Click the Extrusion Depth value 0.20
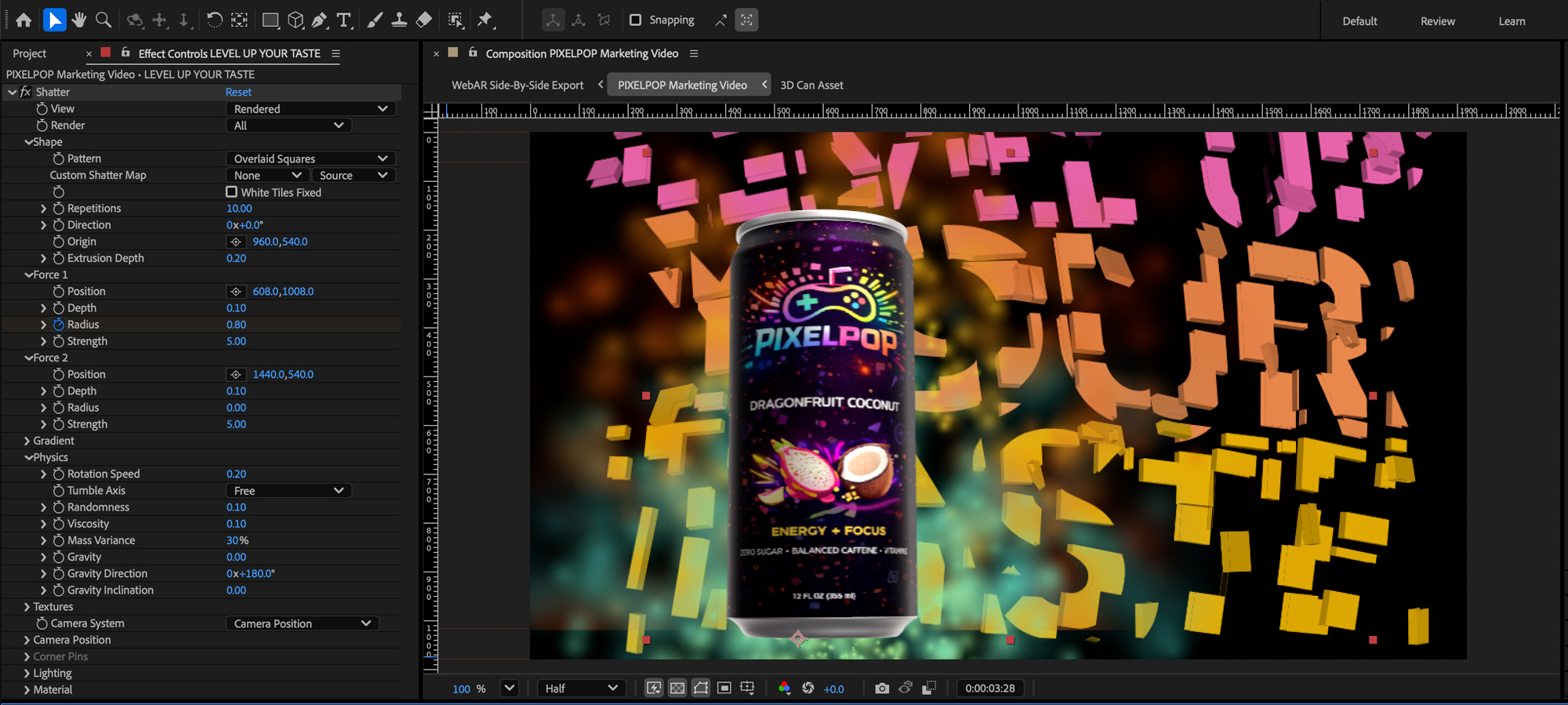This screenshot has width=1568, height=705. [x=236, y=258]
